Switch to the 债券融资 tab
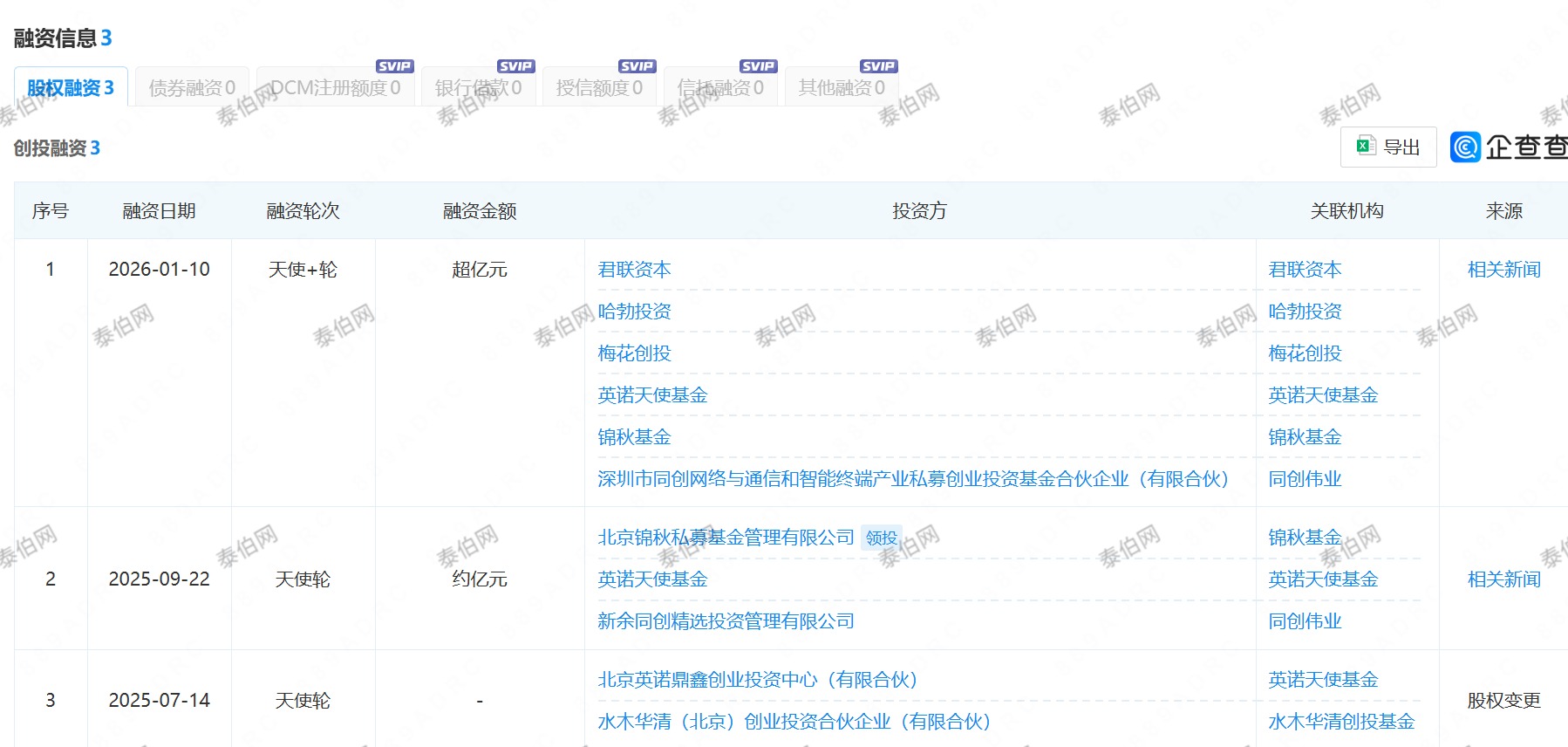The height and width of the screenshot is (747, 1568). coord(192,88)
